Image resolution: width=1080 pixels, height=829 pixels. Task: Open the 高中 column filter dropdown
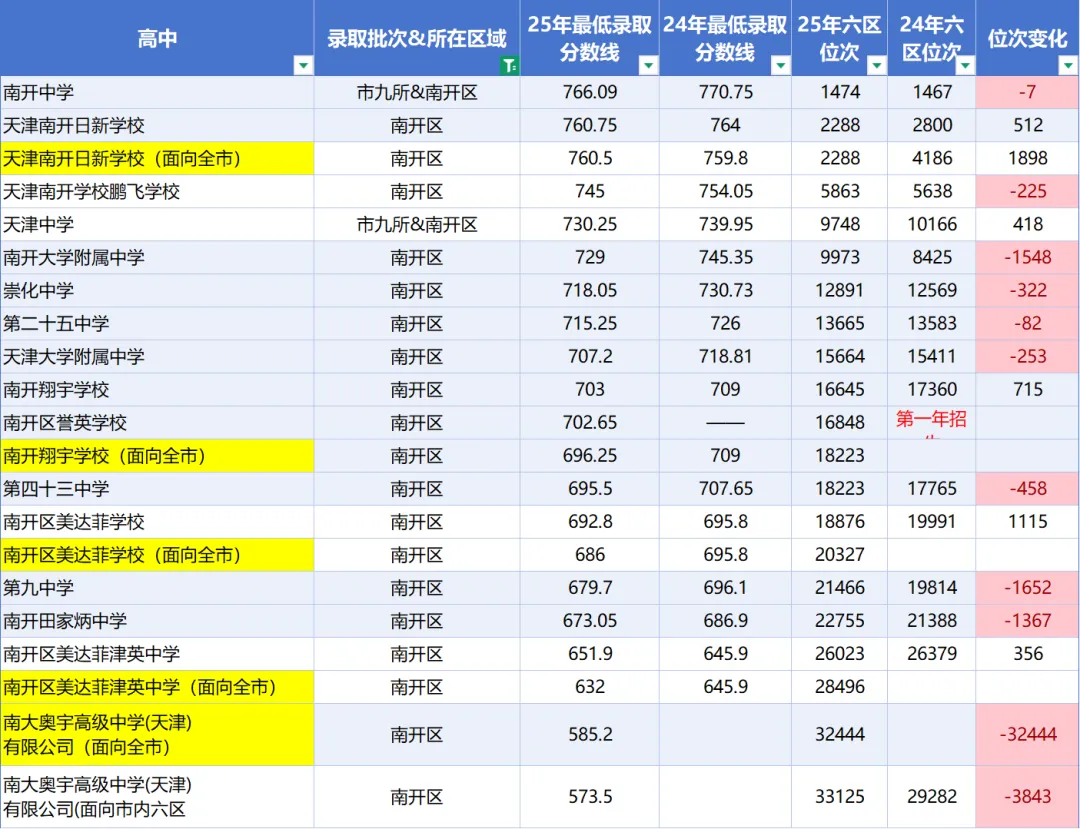point(303,65)
